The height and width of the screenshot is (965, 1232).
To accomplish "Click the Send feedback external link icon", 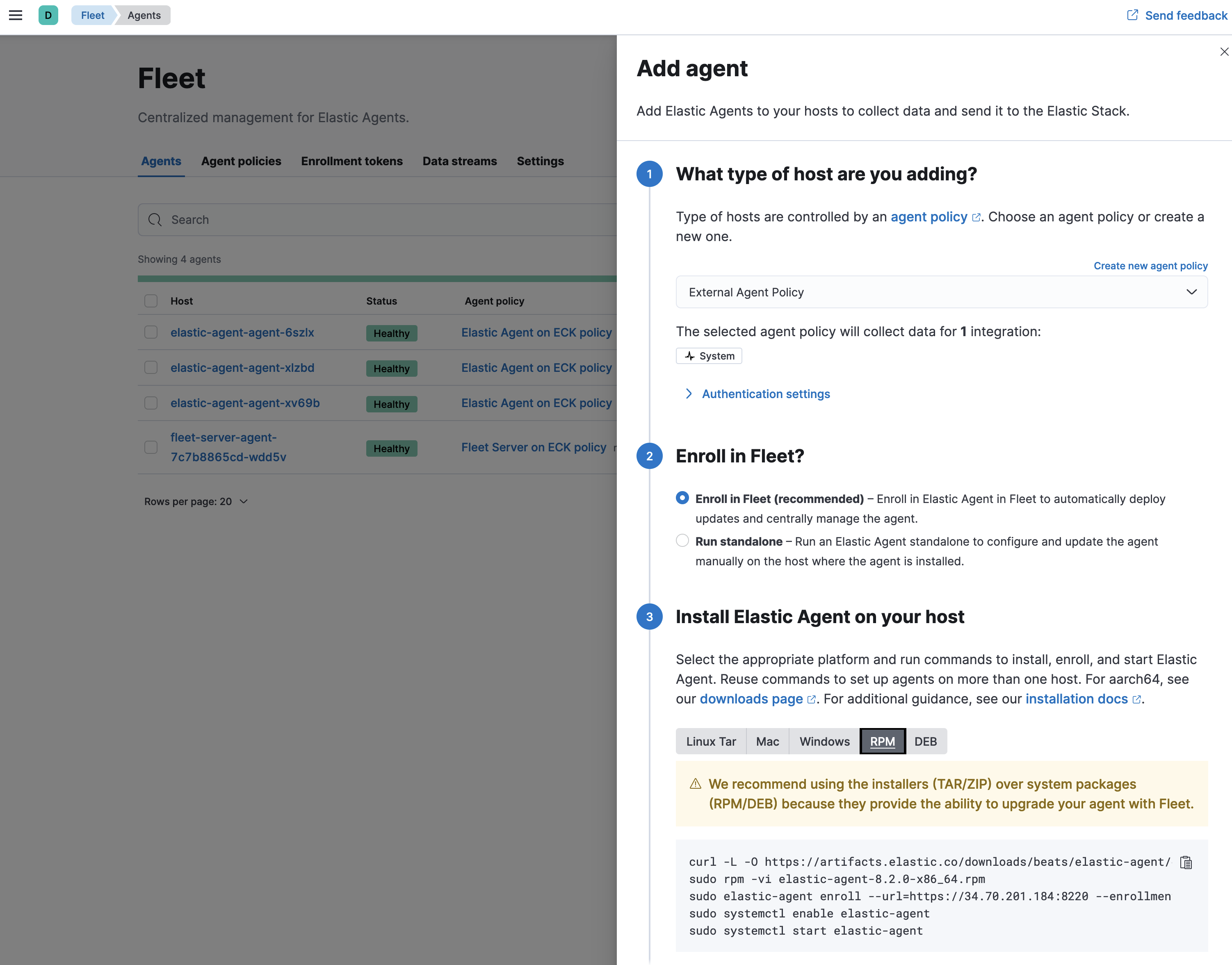I will point(1132,15).
